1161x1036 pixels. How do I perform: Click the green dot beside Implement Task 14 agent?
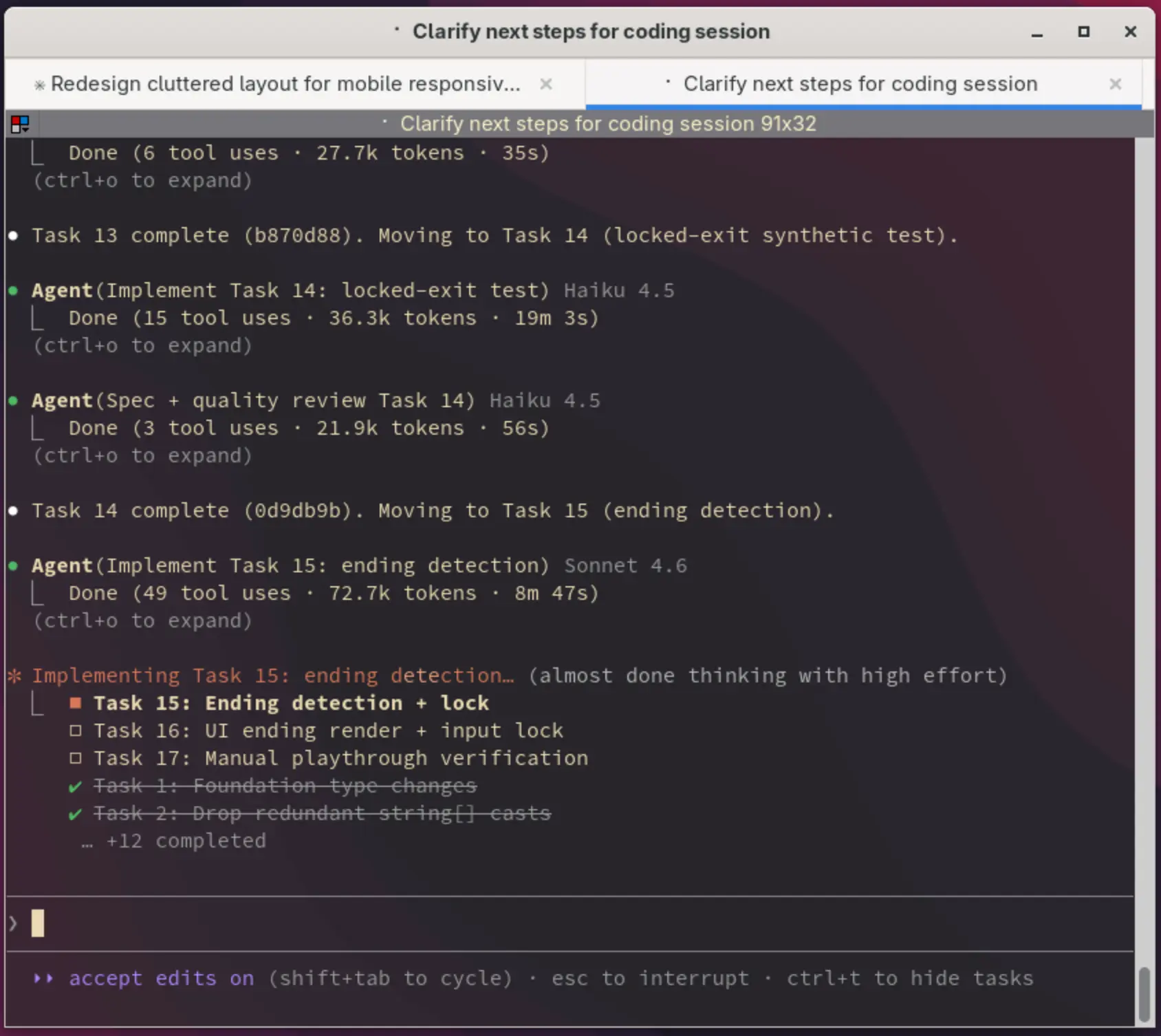[x=13, y=291]
